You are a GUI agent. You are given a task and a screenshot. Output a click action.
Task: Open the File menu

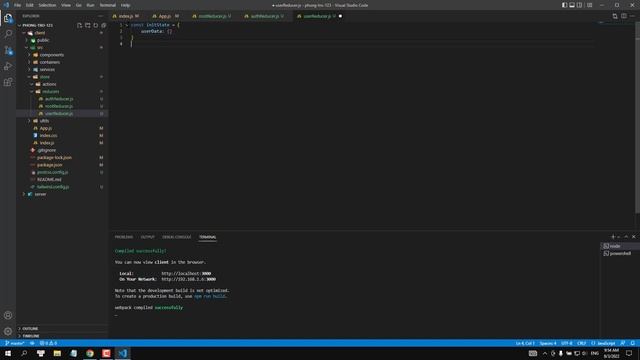[x=18, y=5]
